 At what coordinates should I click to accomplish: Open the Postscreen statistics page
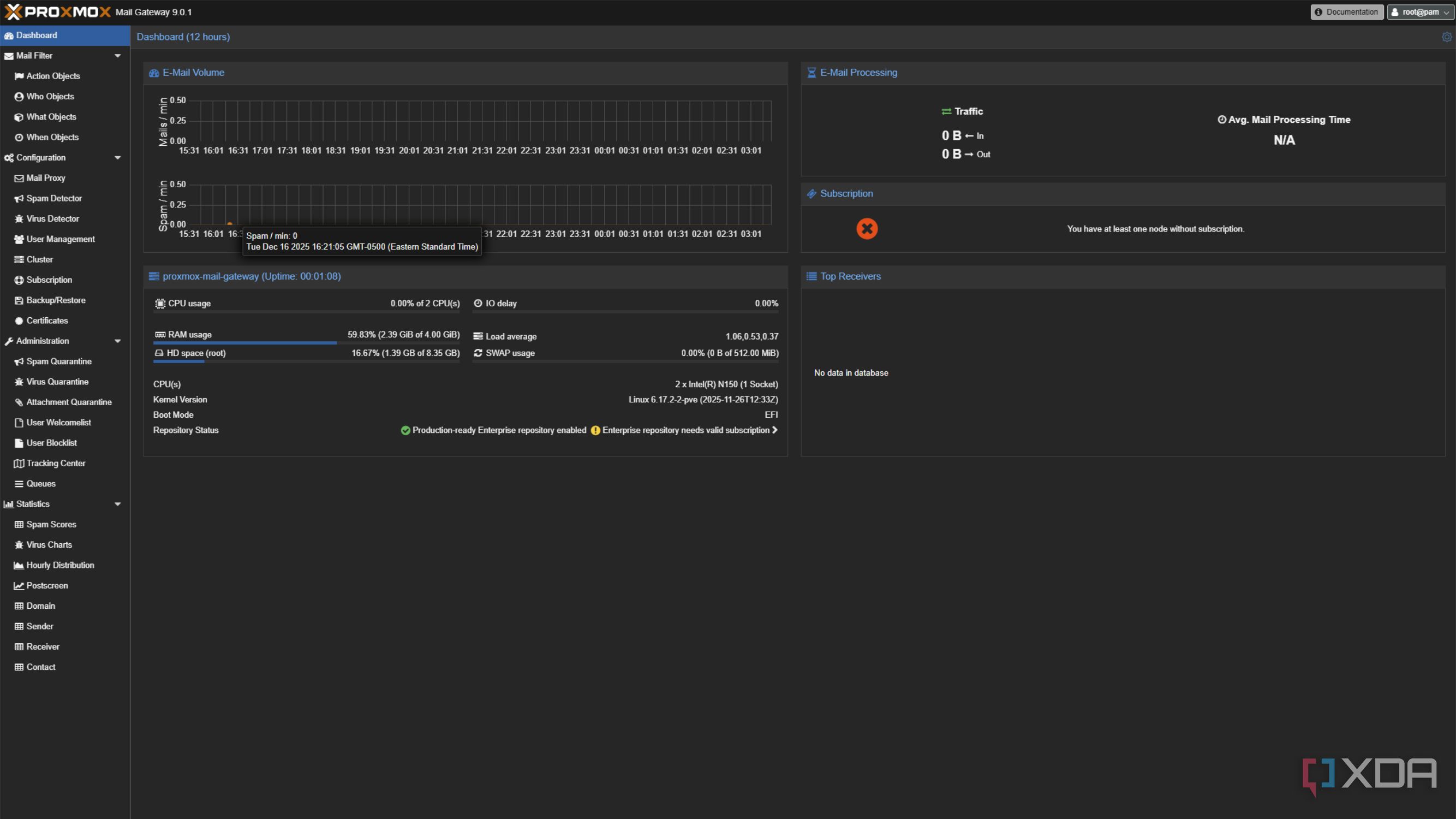(65, 585)
